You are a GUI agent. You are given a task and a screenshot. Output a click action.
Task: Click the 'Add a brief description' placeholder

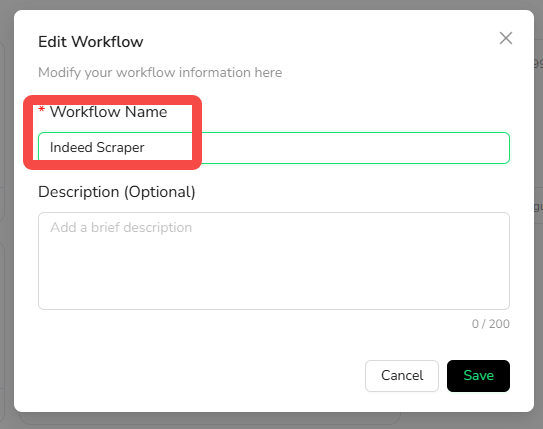coord(121,227)
